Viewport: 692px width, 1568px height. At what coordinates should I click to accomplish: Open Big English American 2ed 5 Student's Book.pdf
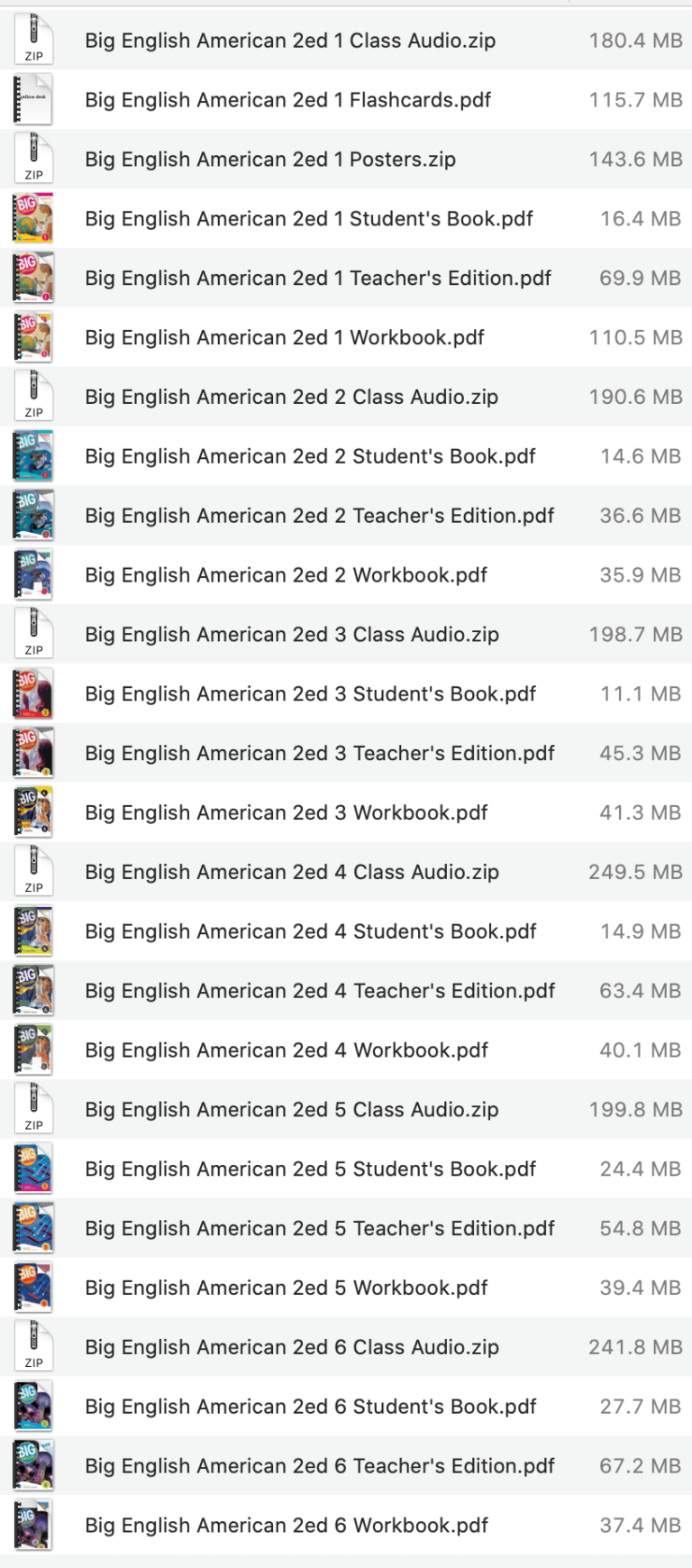(310, 1169)
